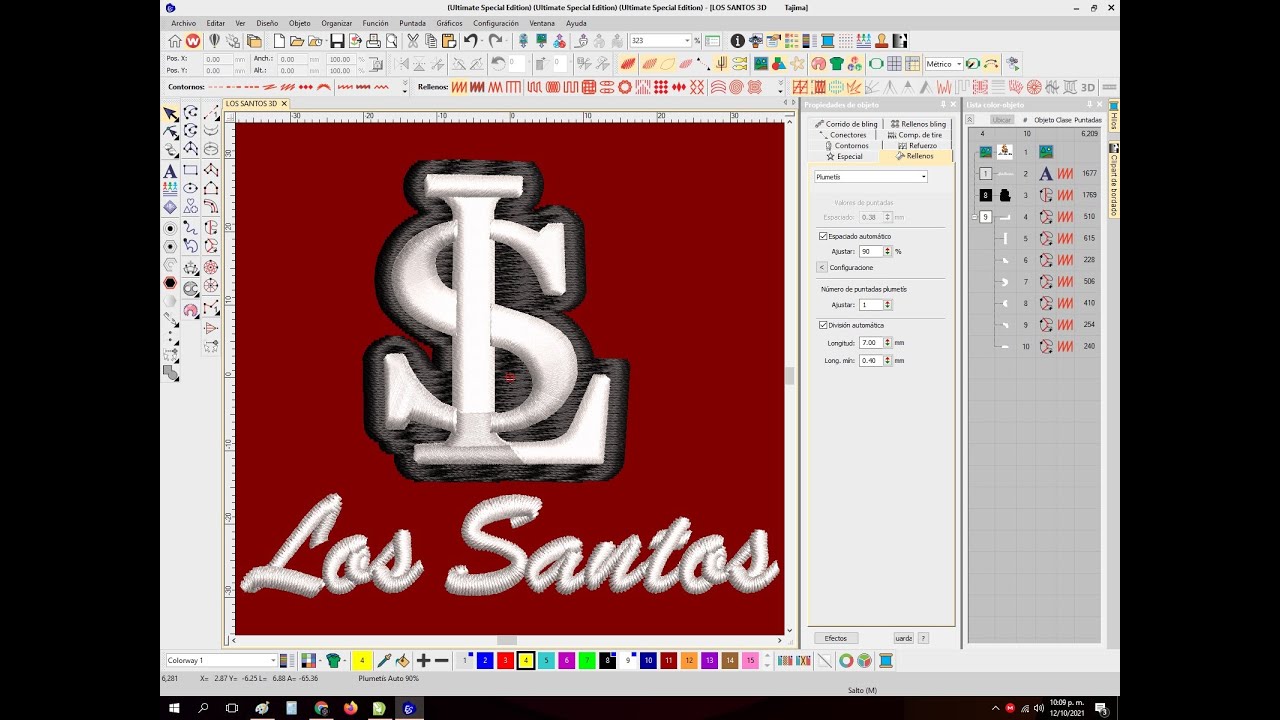Click the Firefox icon in the taskbar
Image resolution: width=1280 pixels, height=720 pixels.
(x=350, y=708)
